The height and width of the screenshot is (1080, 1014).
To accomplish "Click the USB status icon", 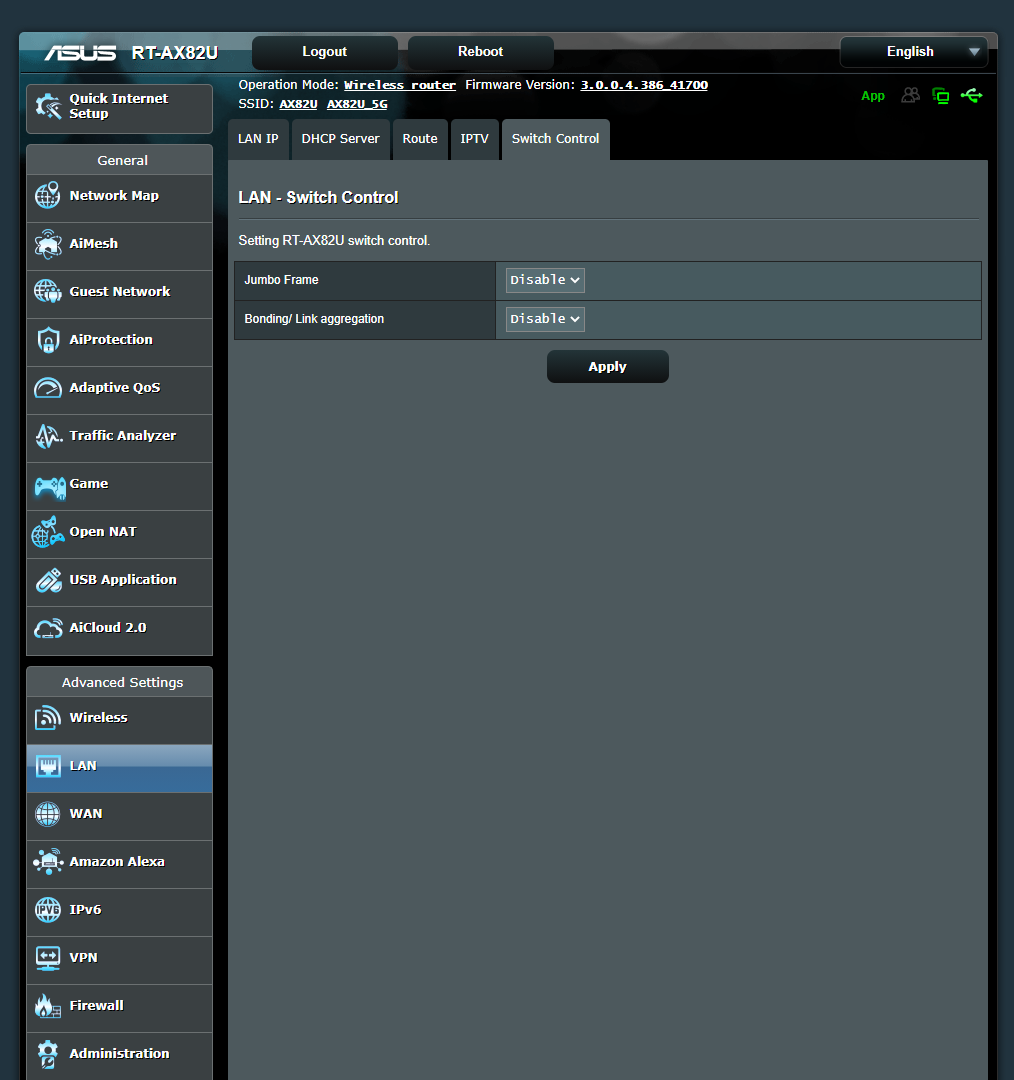I will (971, 95).
